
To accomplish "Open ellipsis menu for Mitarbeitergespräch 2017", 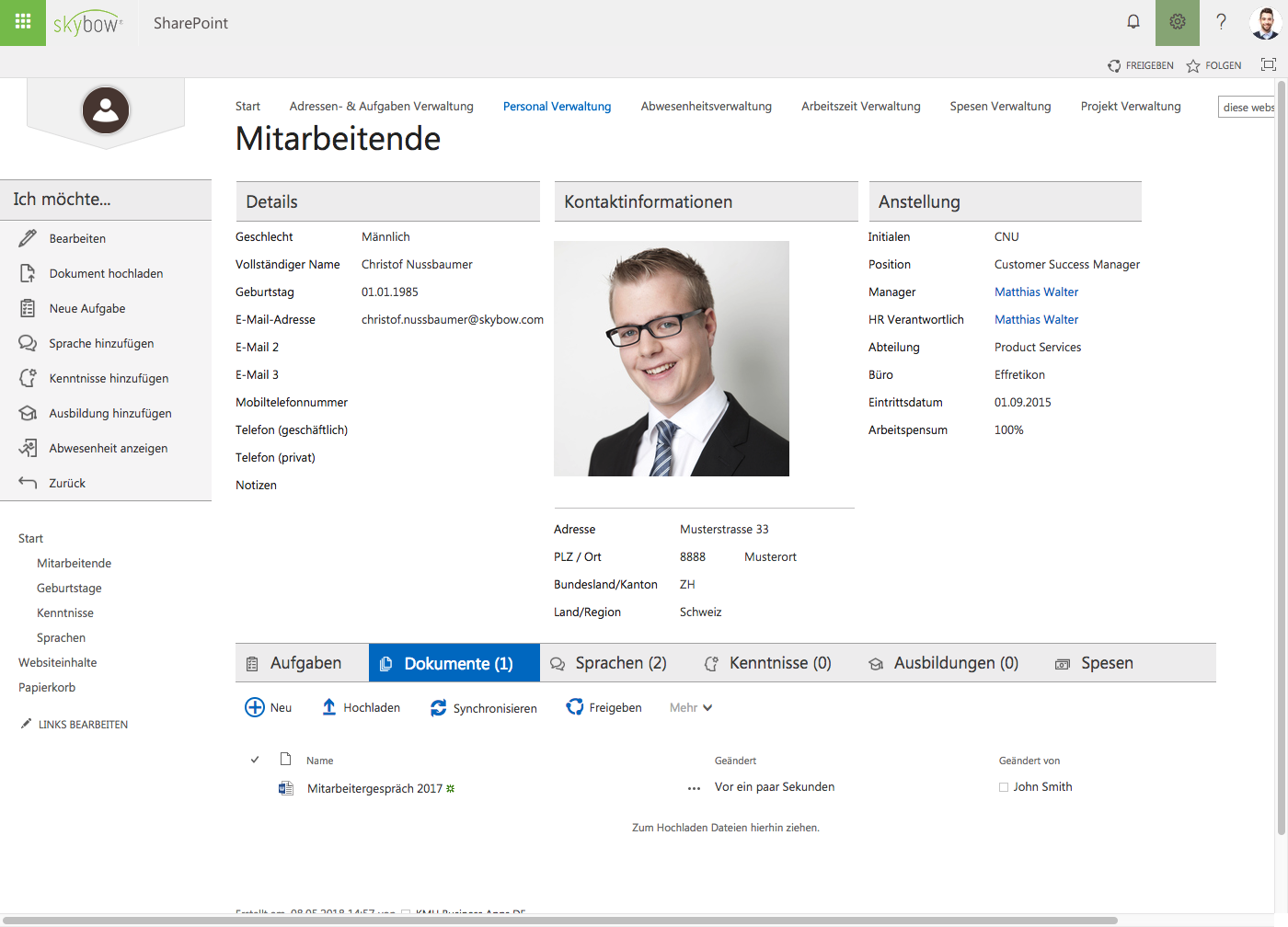I will pyautogui.click(x=695, y=788).
